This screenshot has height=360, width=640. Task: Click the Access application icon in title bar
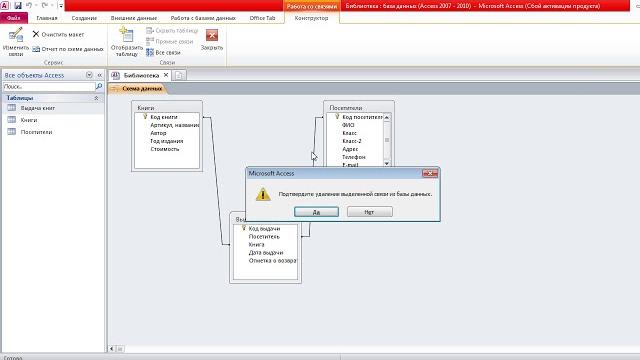point(4,5)
